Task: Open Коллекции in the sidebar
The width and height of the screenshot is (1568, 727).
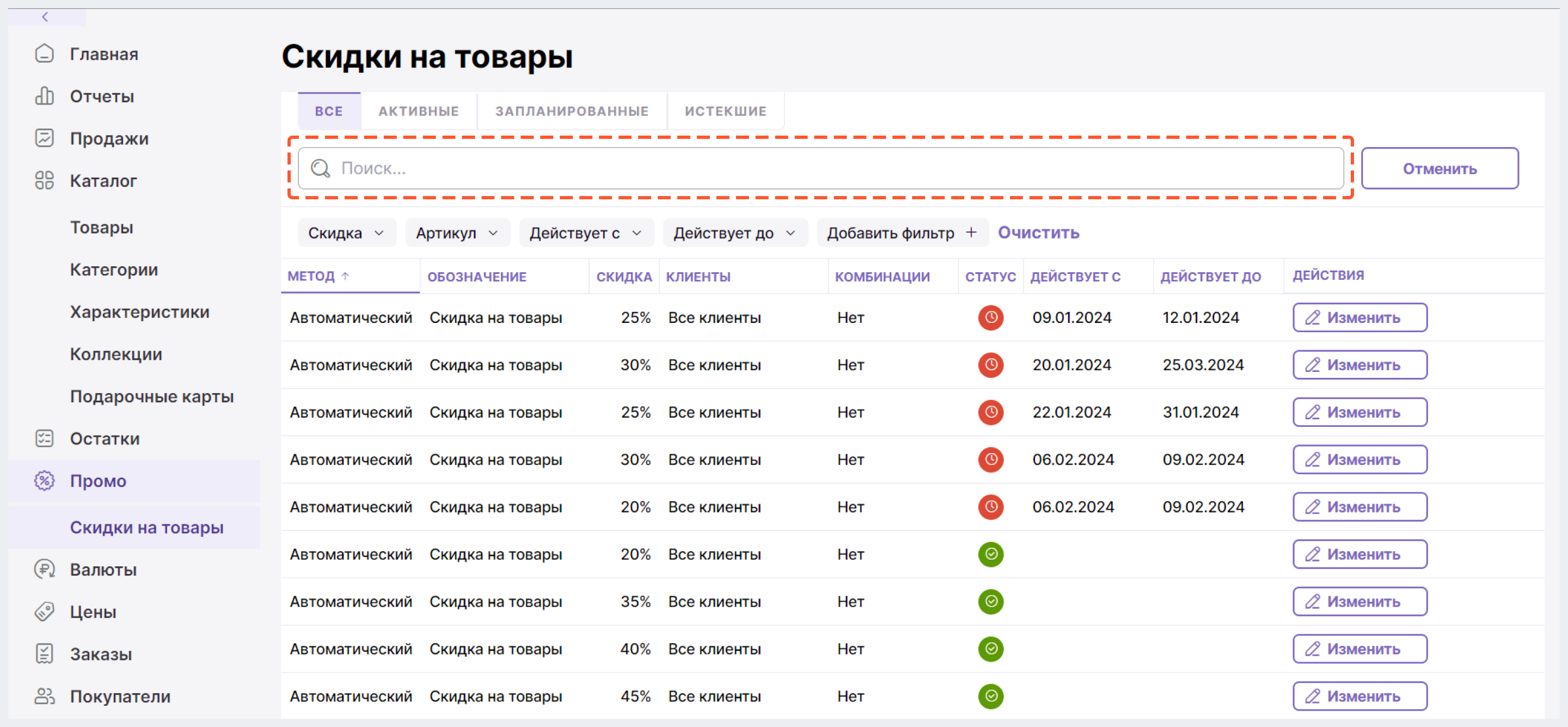Action: point(115,354)
